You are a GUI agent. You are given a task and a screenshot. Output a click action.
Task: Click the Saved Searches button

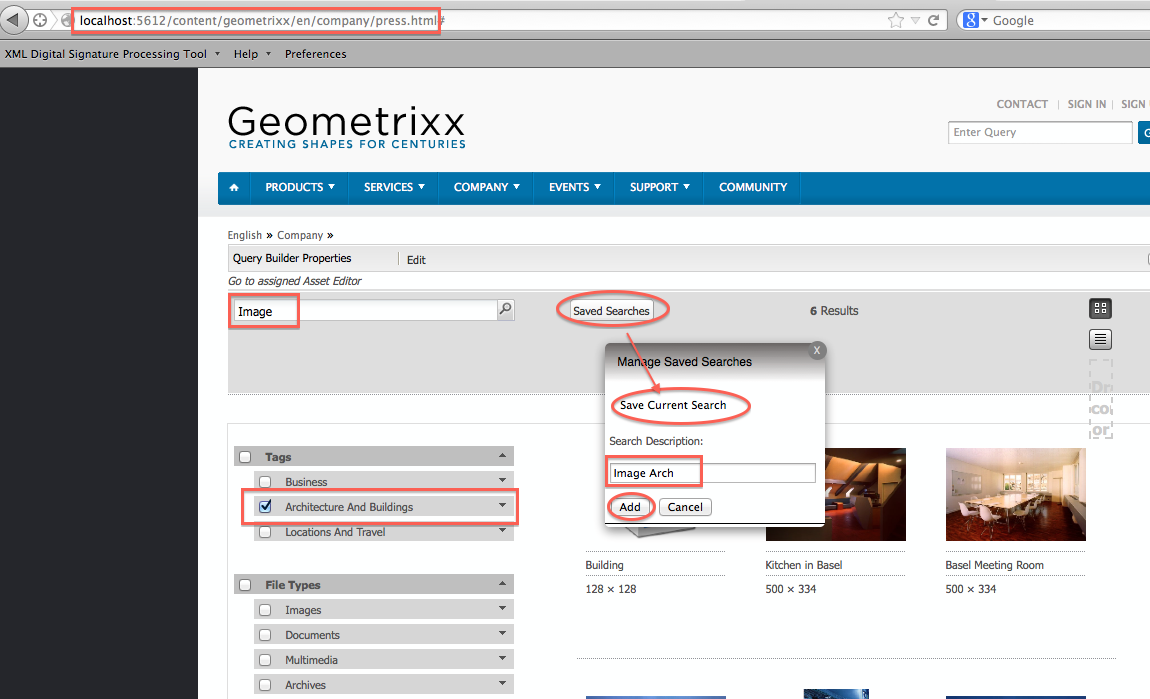tap(611, 311)
